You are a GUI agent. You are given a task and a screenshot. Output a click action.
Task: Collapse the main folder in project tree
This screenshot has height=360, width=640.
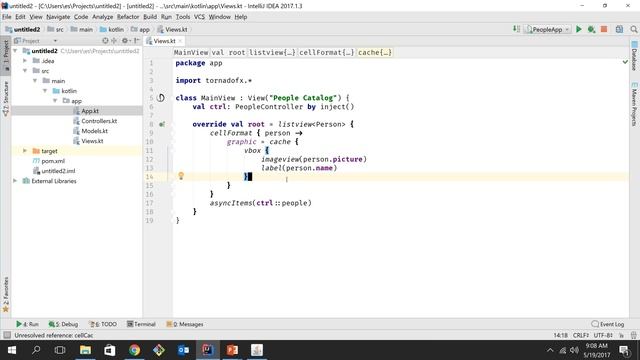(x=35, y=81)
